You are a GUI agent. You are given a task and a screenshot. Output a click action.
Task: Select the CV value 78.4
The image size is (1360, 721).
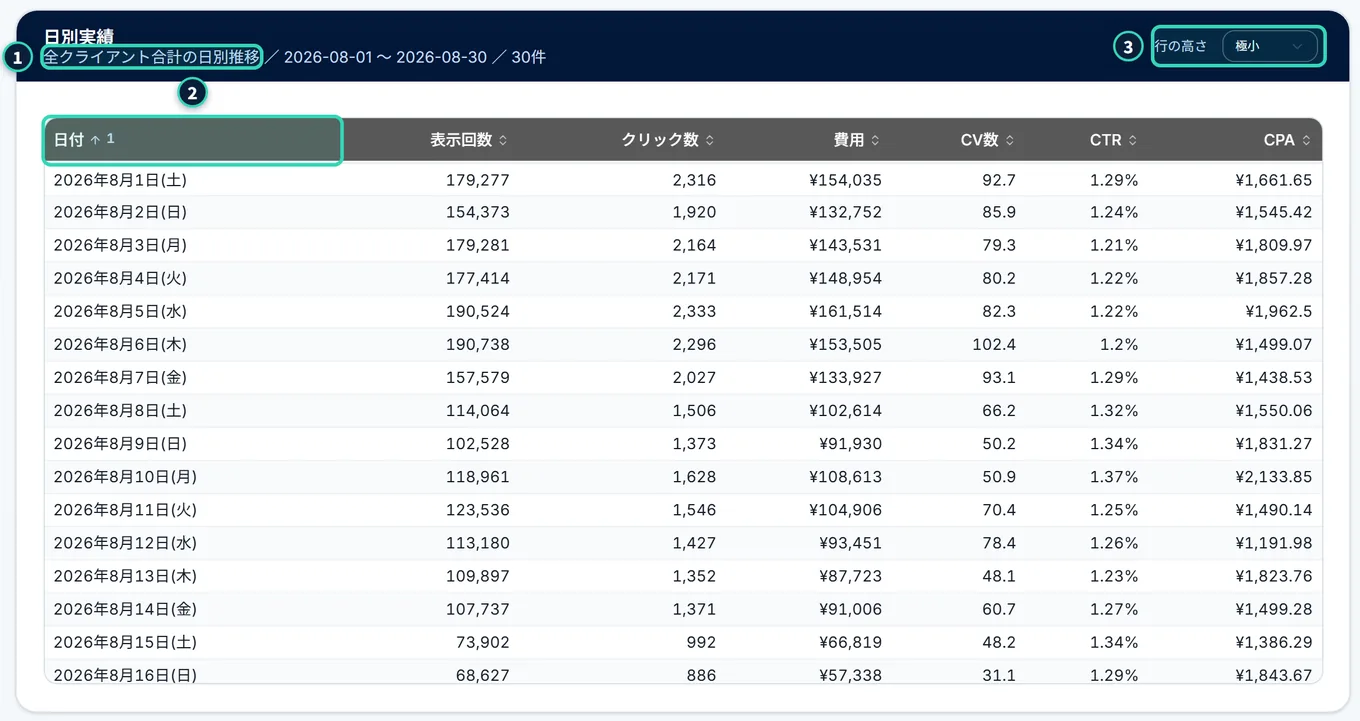click(x=999, y=543)
